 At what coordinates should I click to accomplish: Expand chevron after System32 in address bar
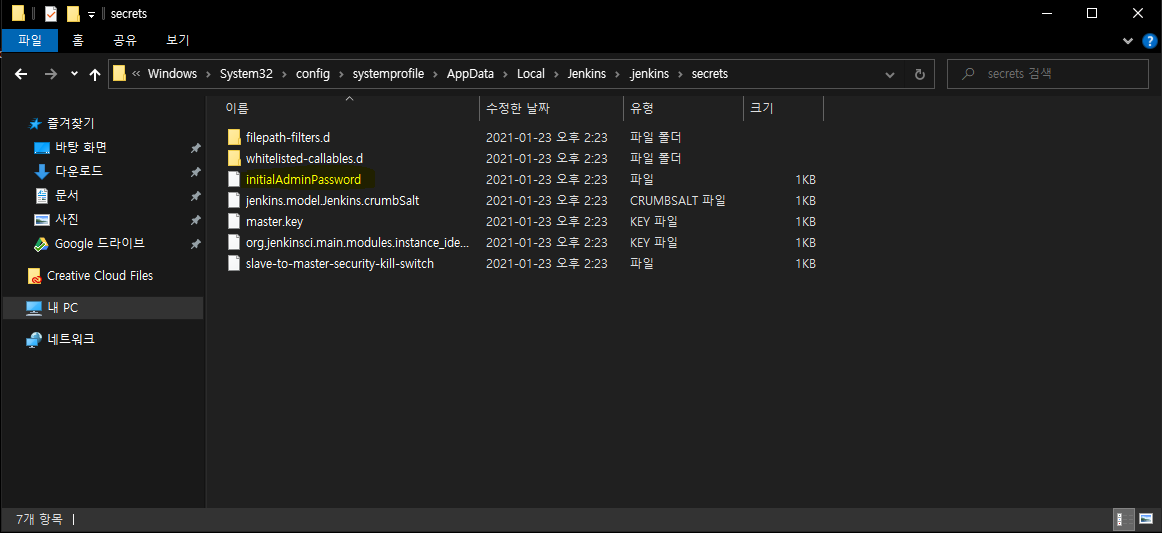tap(285, 74)
